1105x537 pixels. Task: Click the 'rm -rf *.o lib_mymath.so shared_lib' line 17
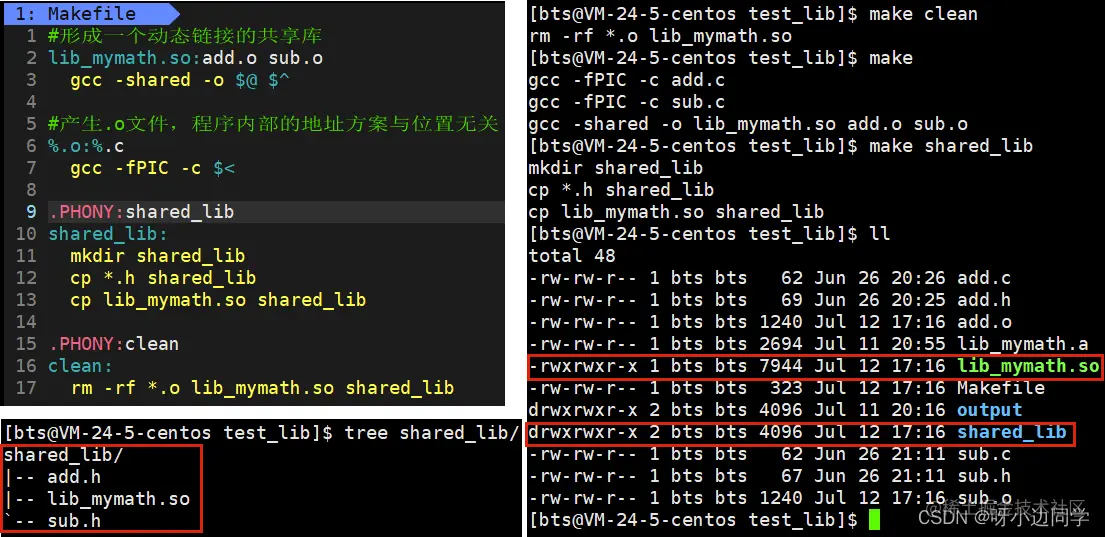[x=262, y=388]
